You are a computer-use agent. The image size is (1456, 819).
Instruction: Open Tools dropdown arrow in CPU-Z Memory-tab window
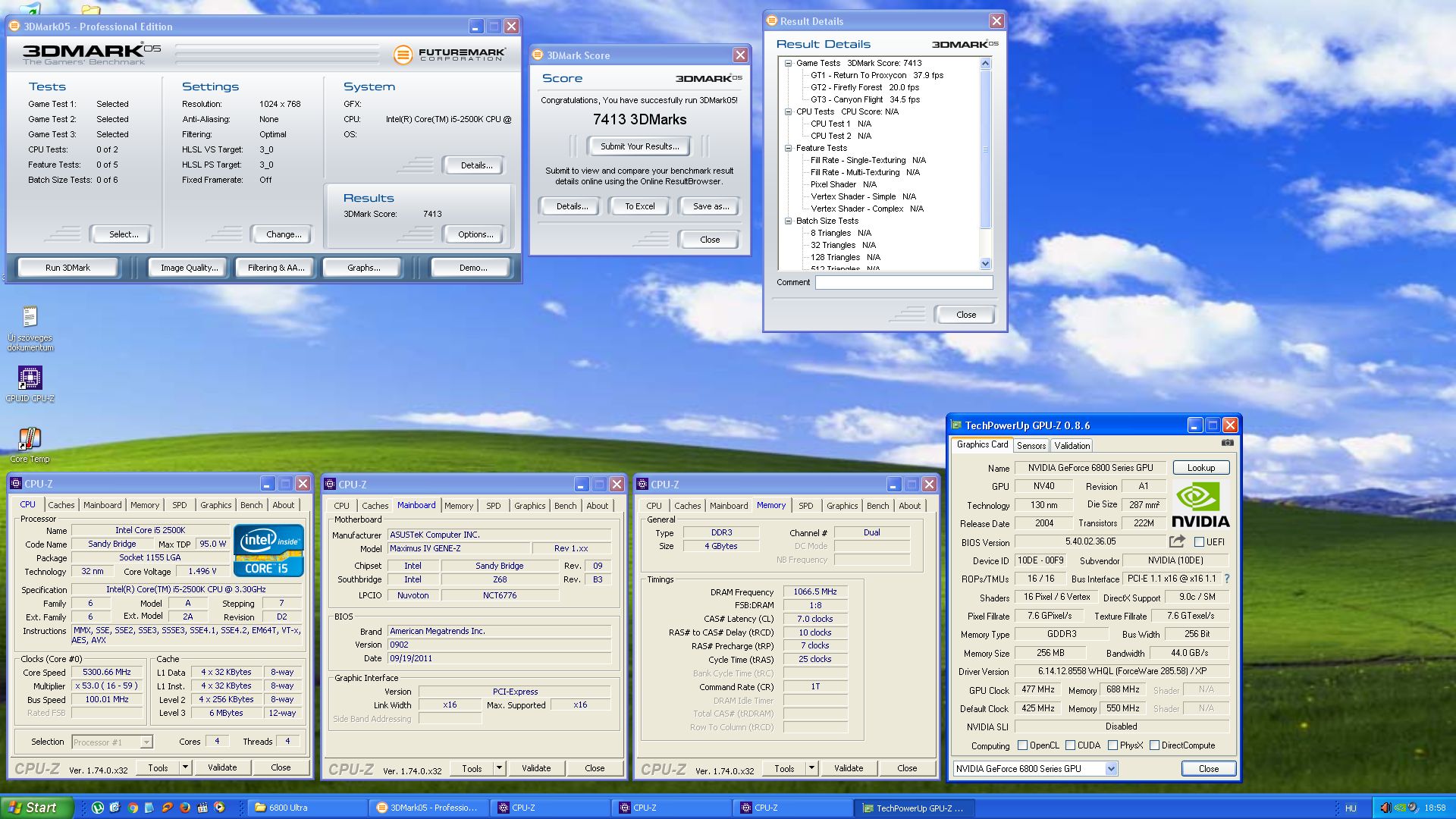[811, 768]
